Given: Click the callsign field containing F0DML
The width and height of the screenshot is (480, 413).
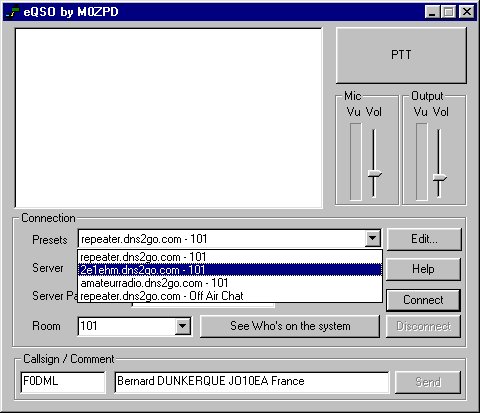Looking at the screenshot, I should (x=63, y=382).
